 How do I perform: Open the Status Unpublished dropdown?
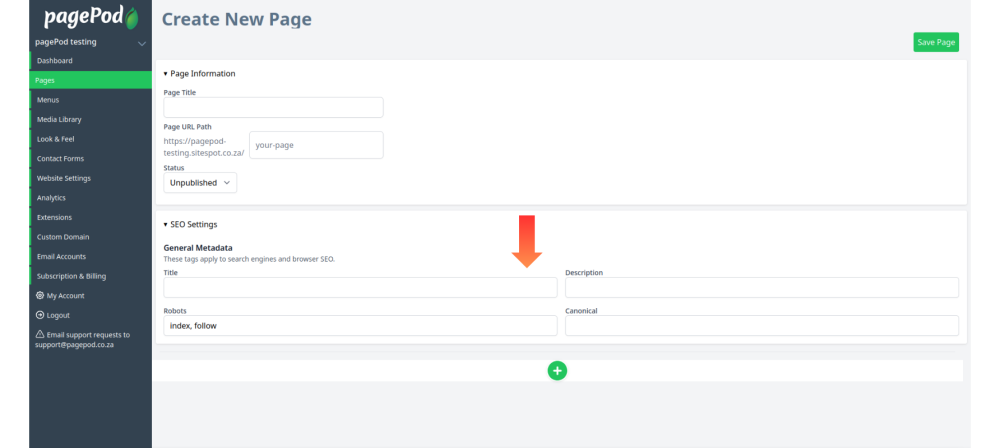(200, 183)
